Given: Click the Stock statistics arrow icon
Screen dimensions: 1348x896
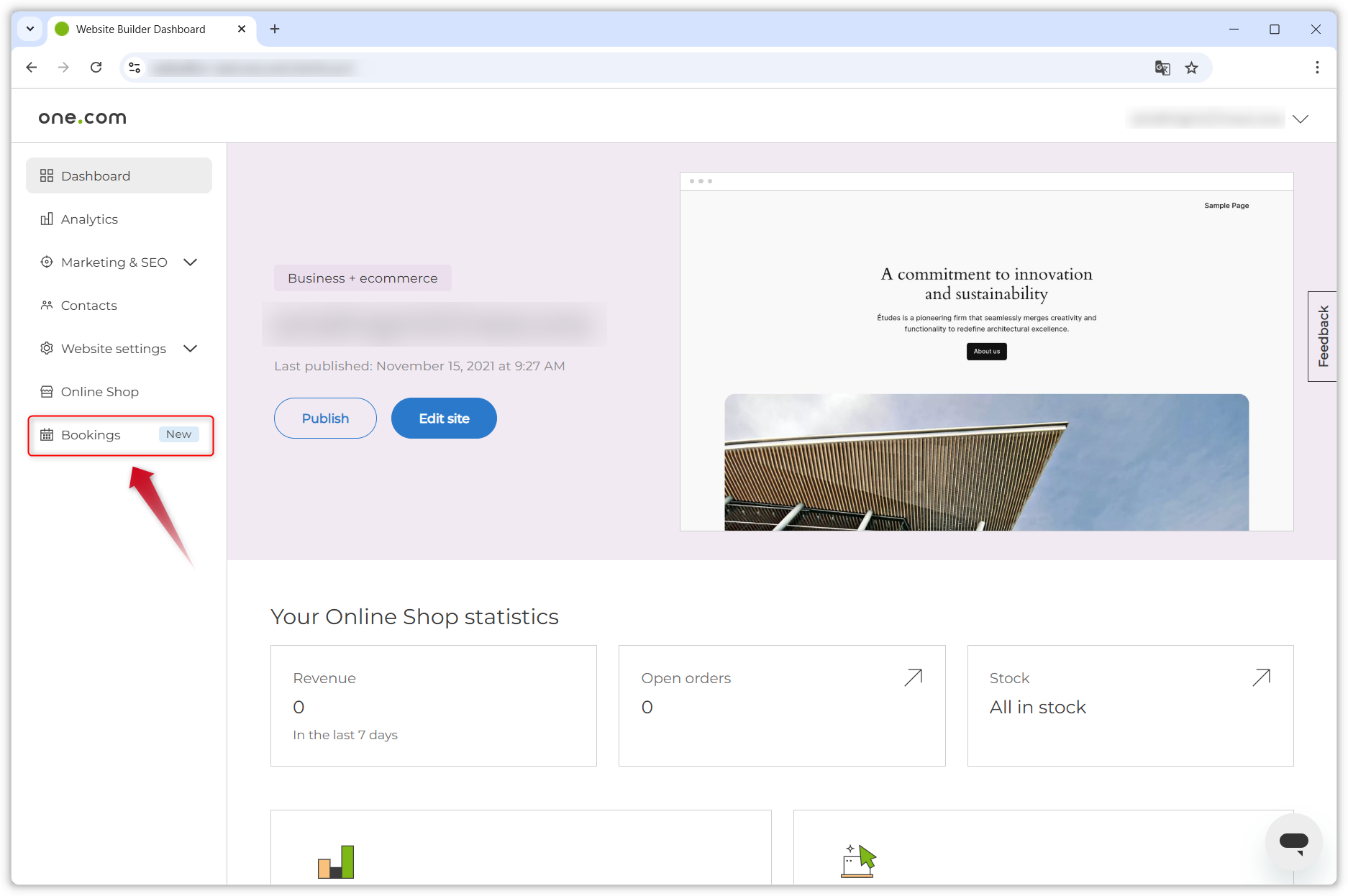Looking at the screenshot, I should coord(1261,677).
